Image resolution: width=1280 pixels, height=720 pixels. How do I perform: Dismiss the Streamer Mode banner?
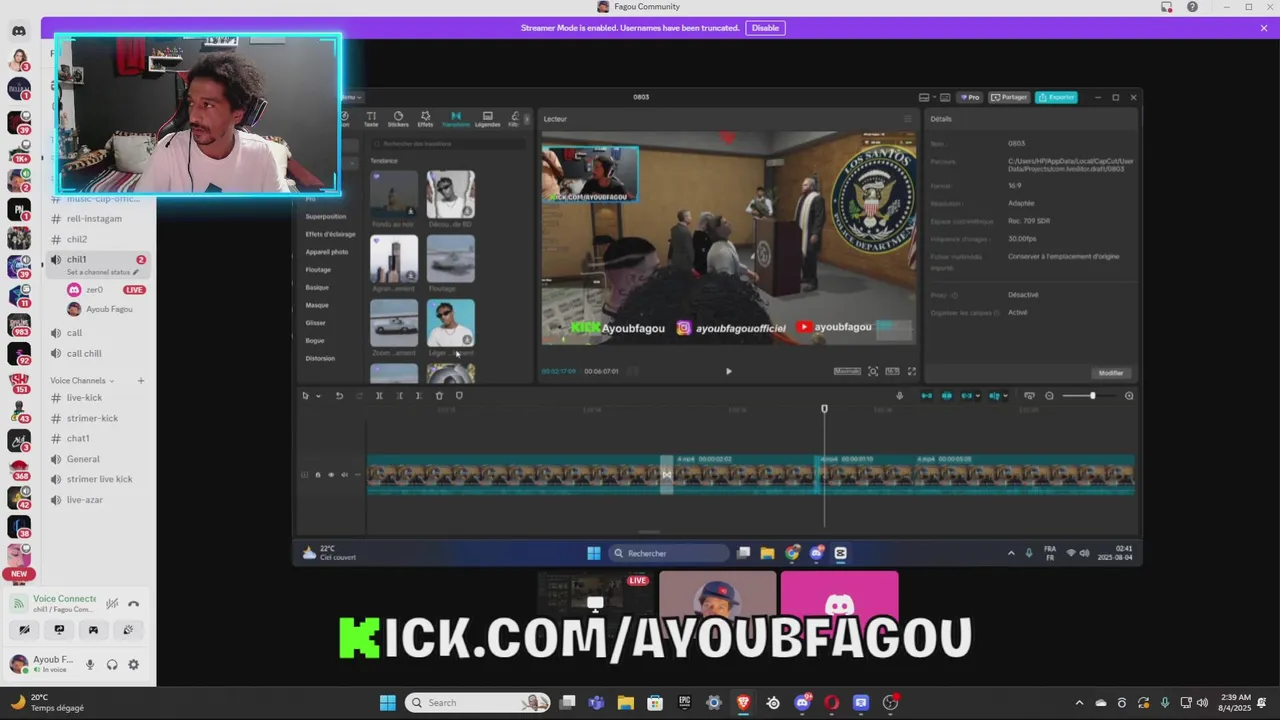click(1264, 28)
